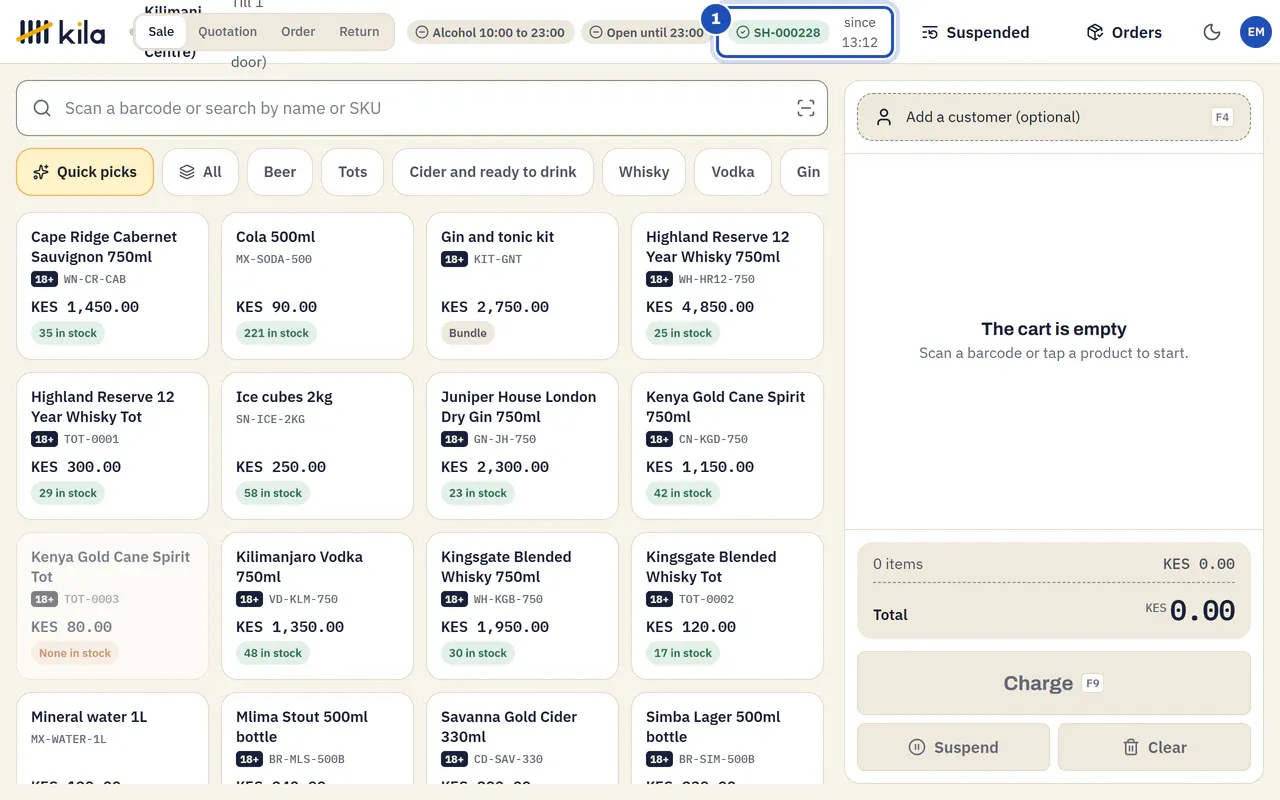Viewport: 1280px width, 800px height.
Task: Open the Suspended sales list
Action: point(975,32)
